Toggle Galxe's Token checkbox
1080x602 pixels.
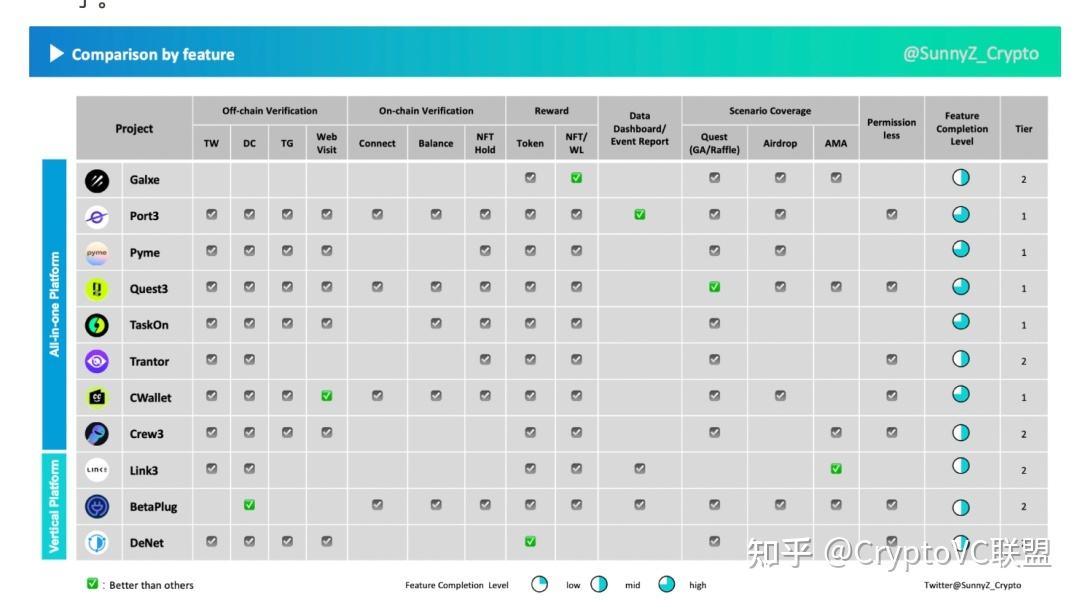pyautogui.click(x=530, y=178)
